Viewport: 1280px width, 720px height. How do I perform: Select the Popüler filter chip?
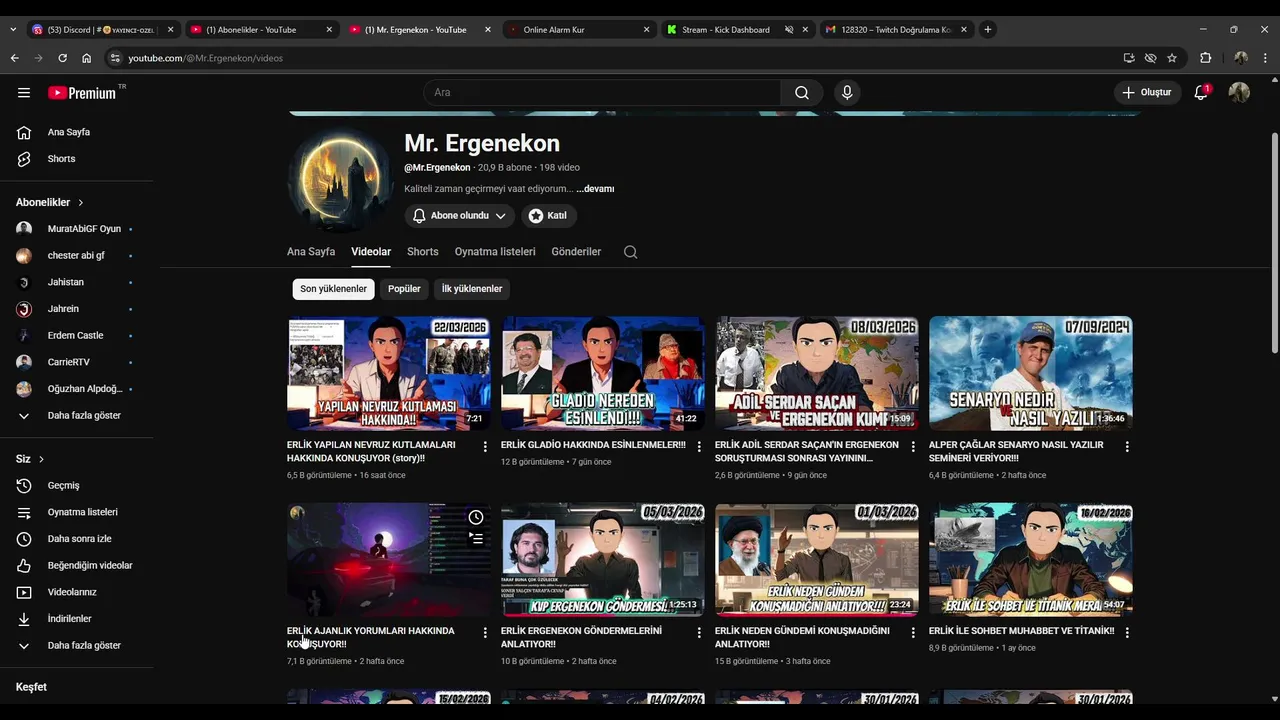[404, 289]
